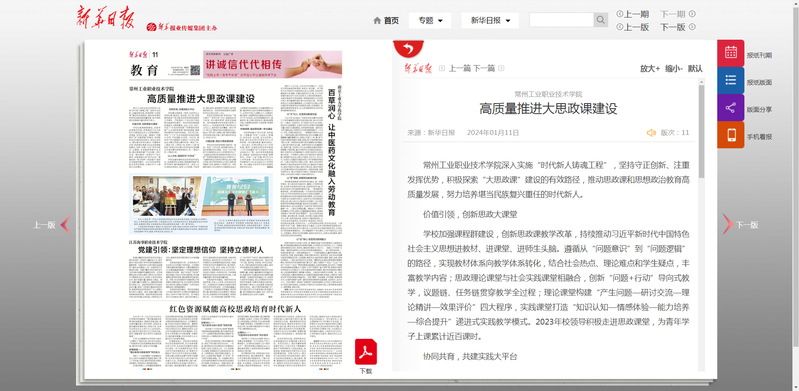The image size is (799, 391).
Task: Play the article audio speaker icon
Action: point(651,133)
